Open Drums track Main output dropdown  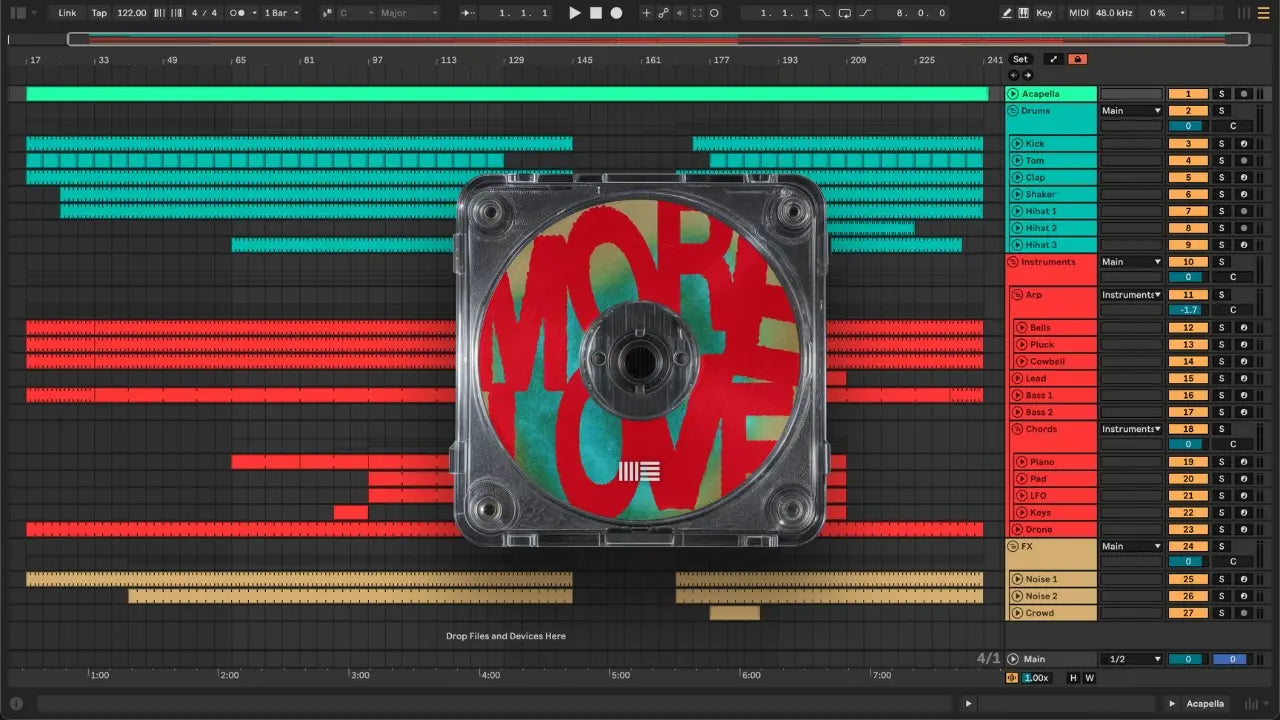pyautogui.click(x=1131, y=111)
